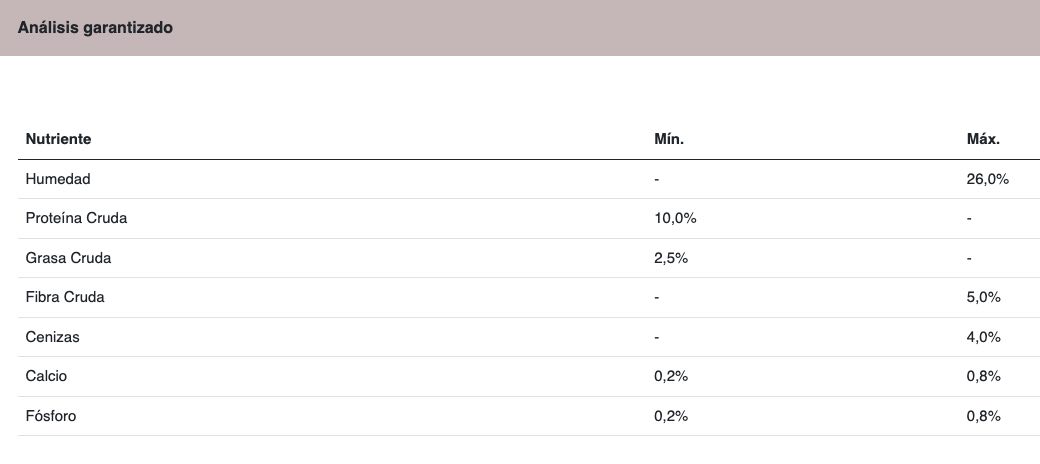Image resolution: width=1040 pixels, height=464 pixels.
Task: Click the 5,0% Fibra Cruda maximum value
Action: click(x=984, y=297)
